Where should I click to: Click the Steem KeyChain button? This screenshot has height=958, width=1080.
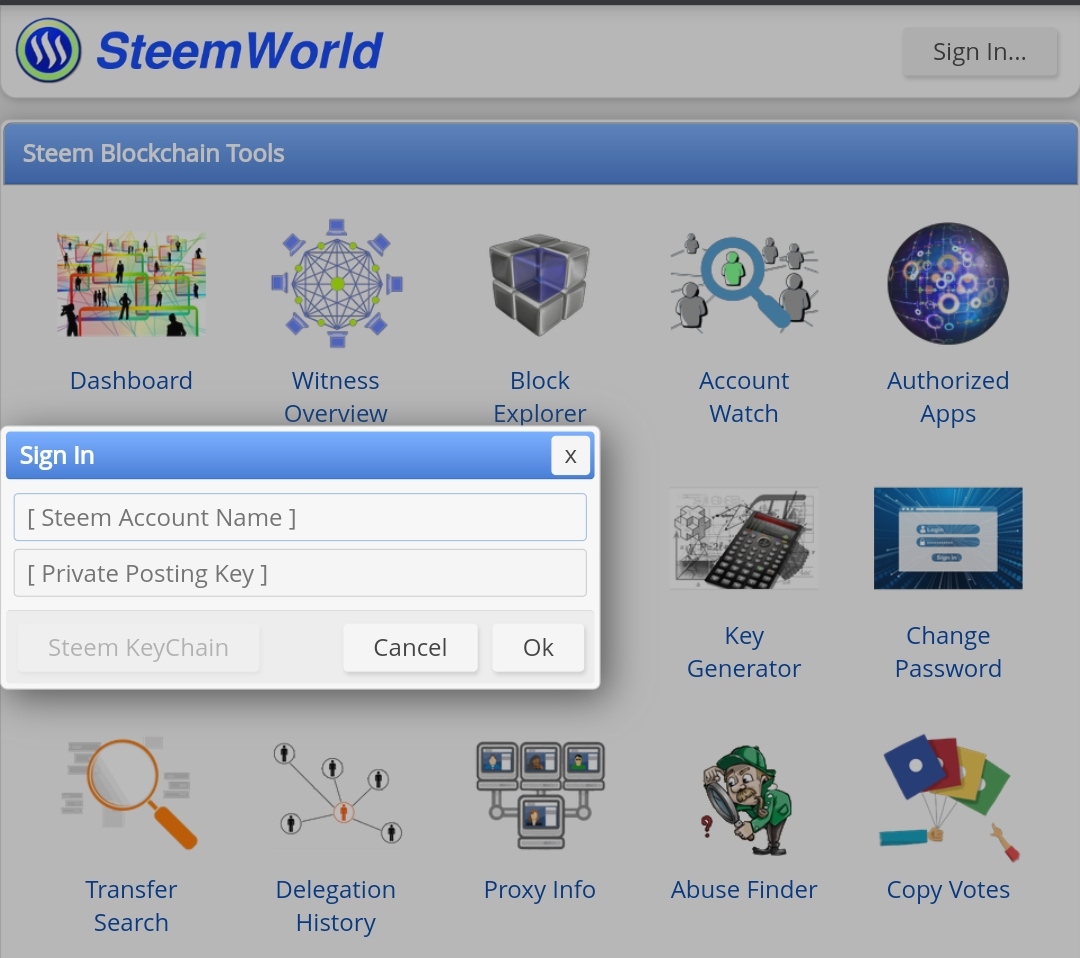click(138, 647)
